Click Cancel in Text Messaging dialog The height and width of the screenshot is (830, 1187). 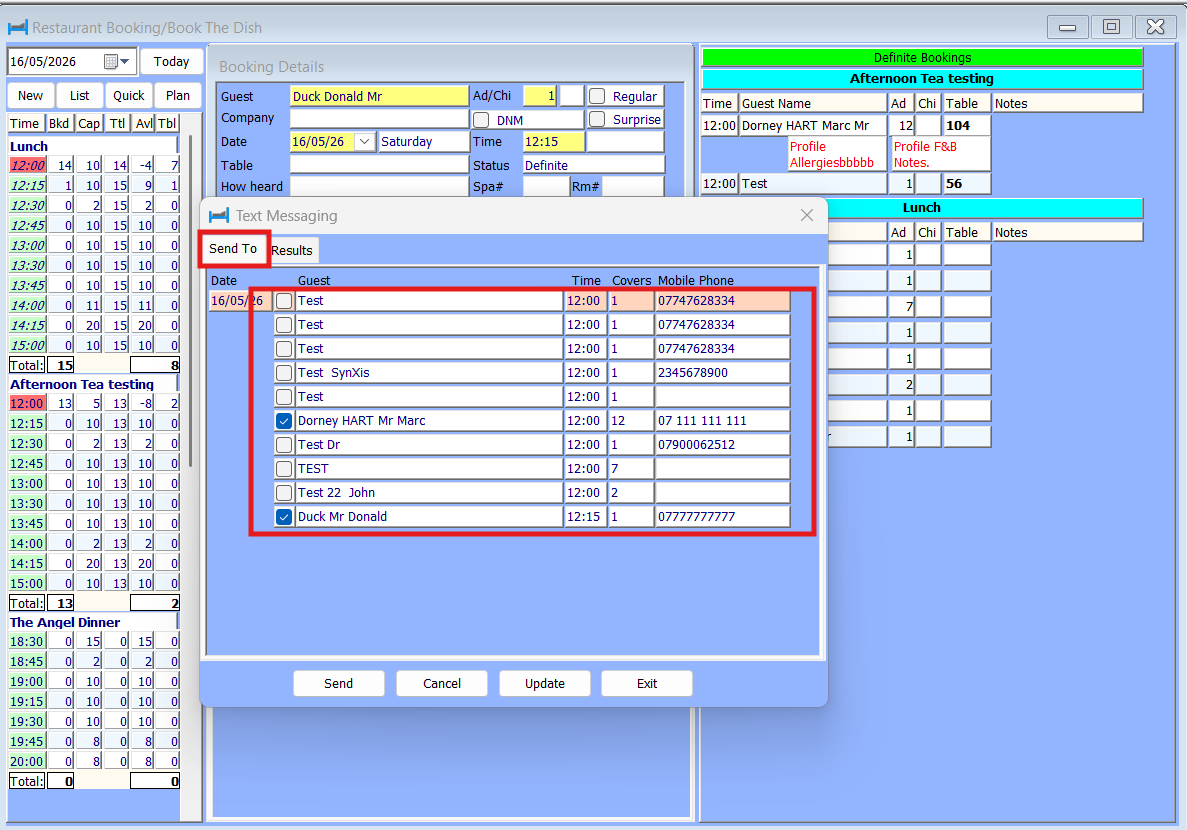click(442, 684)
